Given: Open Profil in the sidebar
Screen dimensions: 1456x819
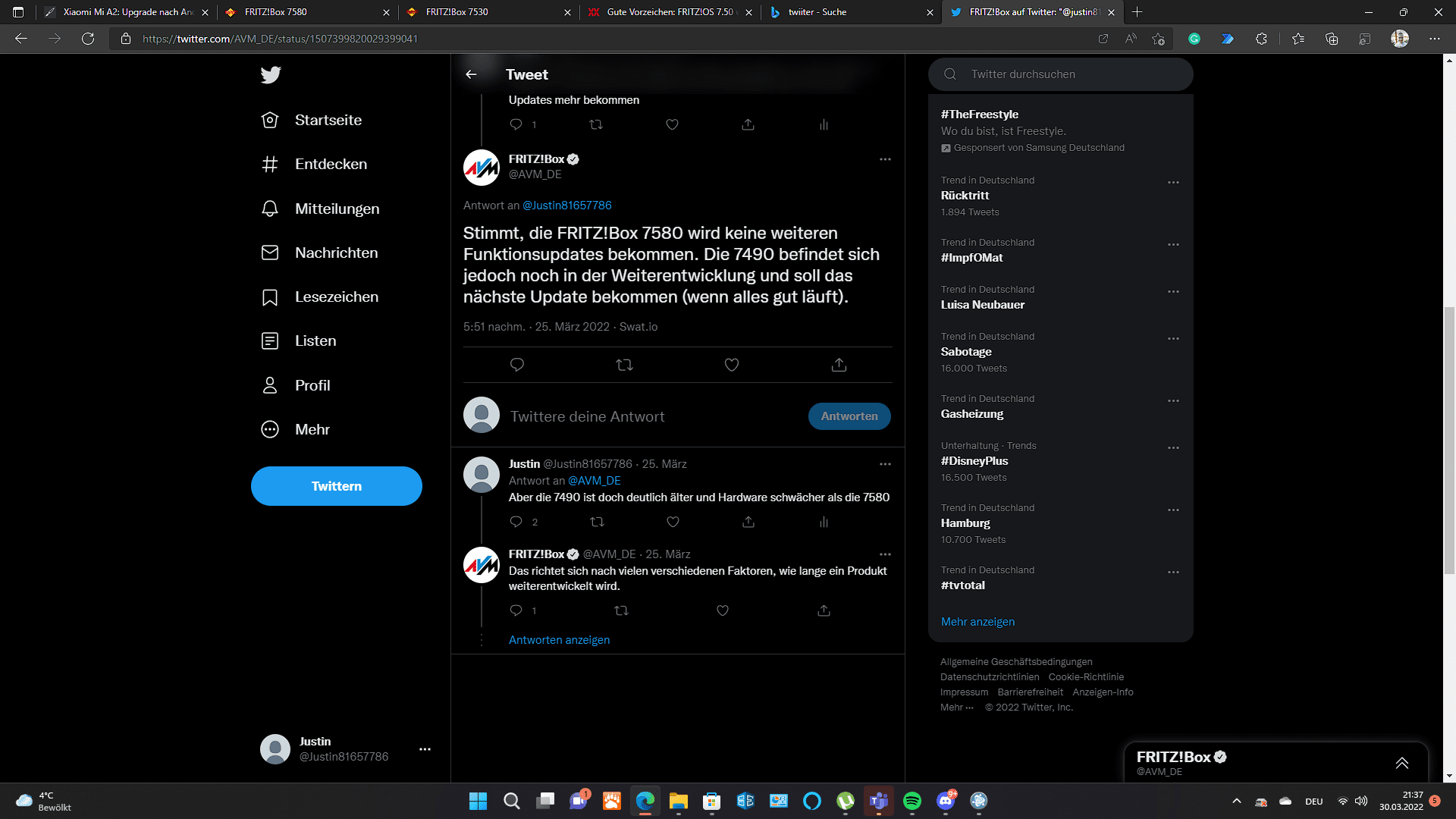Looking at the screenshot, I should [297, 385].
